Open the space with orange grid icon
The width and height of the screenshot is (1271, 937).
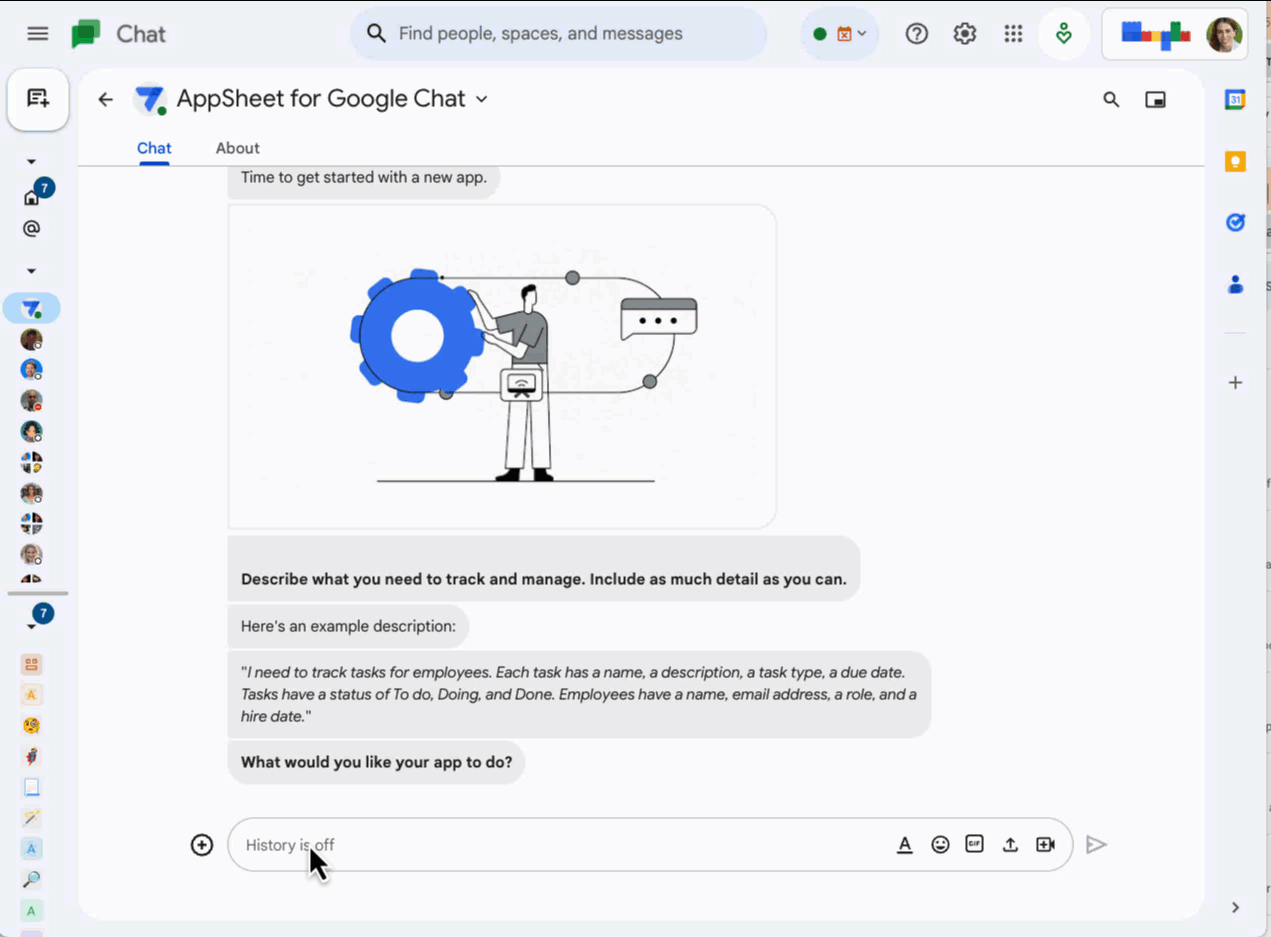tap(32, 665)
